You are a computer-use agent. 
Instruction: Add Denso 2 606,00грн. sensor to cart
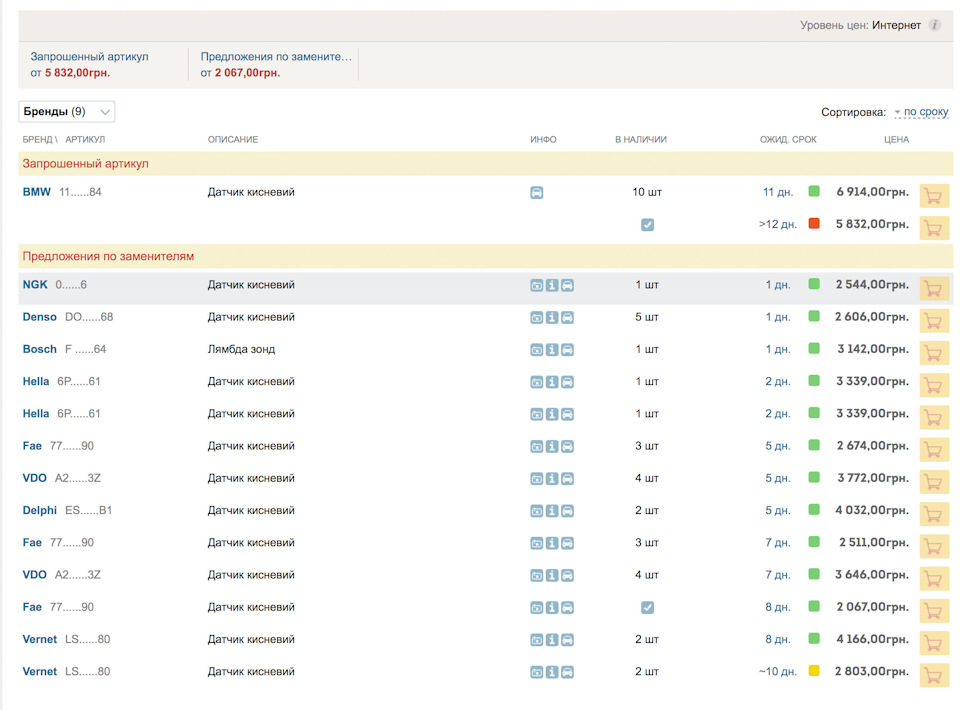(934, 321)
